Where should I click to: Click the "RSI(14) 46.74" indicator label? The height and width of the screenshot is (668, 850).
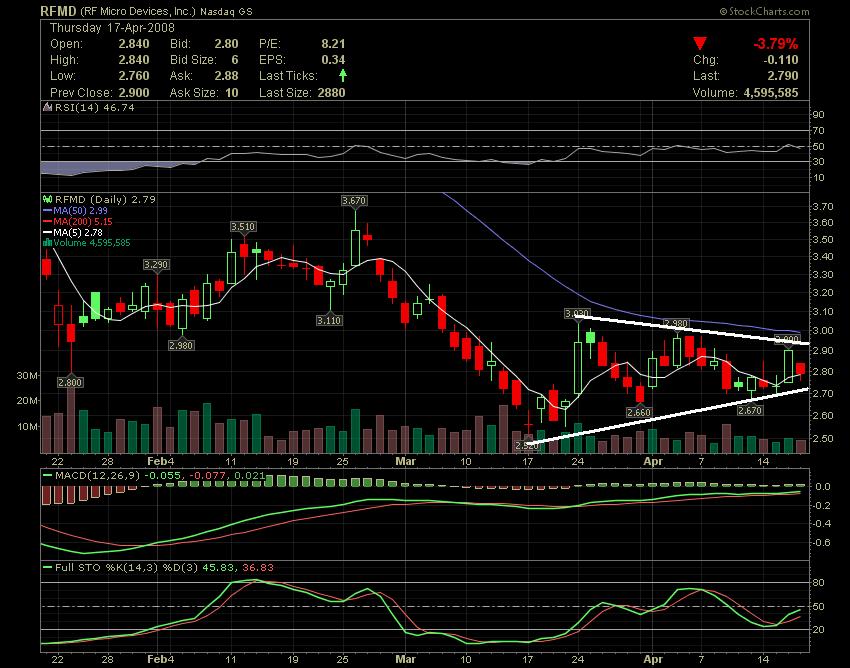[95, 107]
